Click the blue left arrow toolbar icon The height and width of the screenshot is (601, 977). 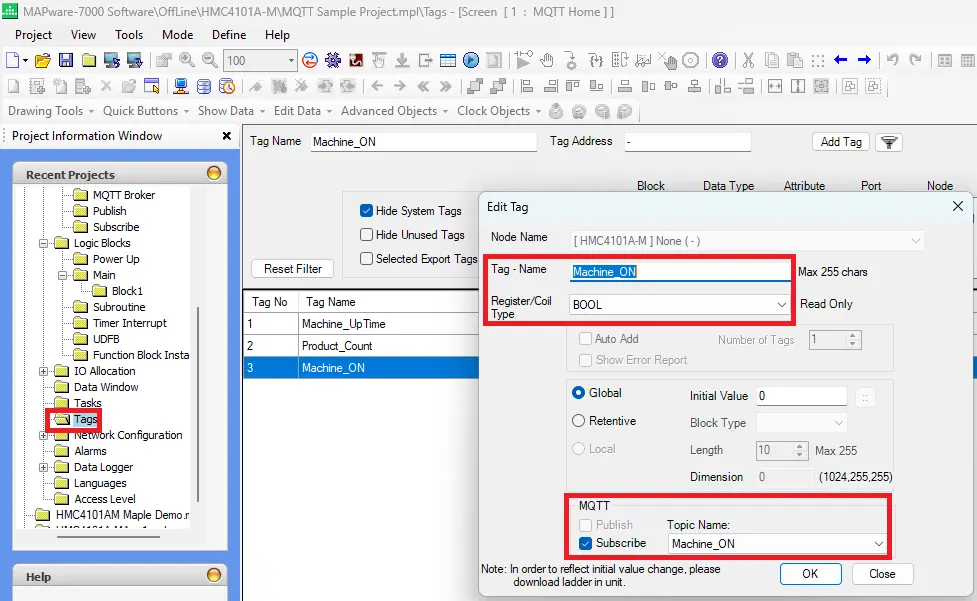click(841, 60)
